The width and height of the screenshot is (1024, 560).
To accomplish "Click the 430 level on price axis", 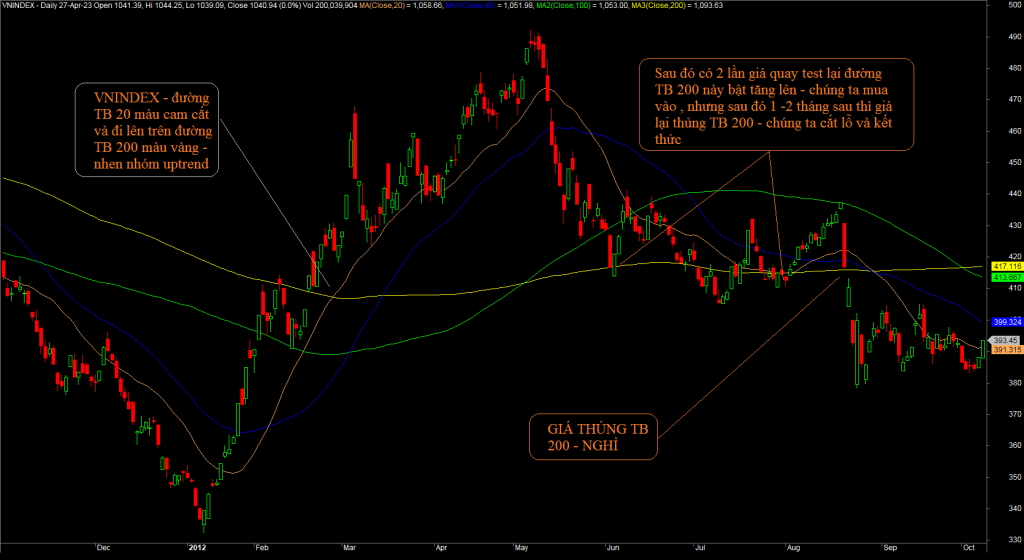I will (1014, 225).
